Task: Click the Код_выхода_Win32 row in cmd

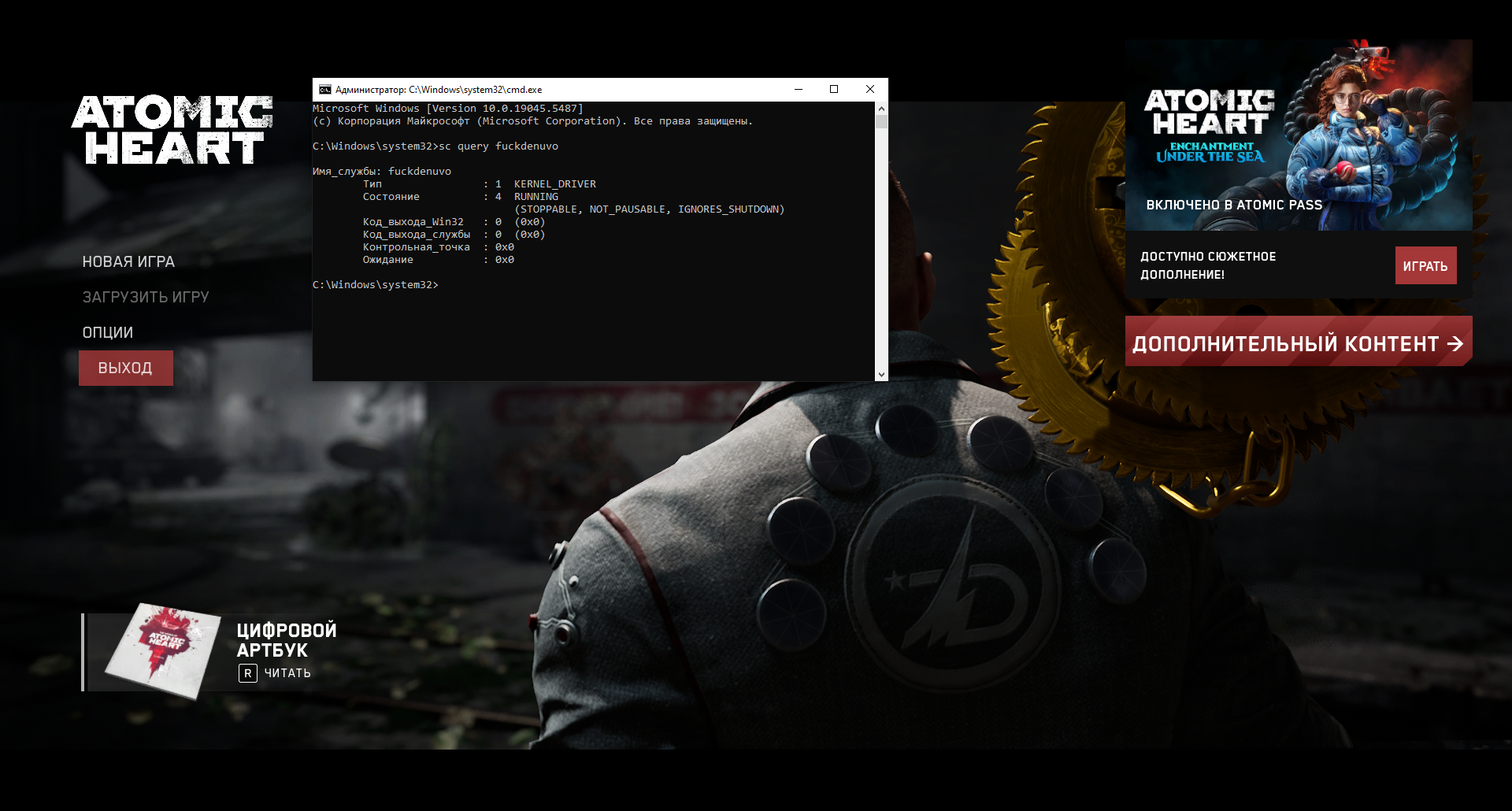Action: click(x=454, y=222)
